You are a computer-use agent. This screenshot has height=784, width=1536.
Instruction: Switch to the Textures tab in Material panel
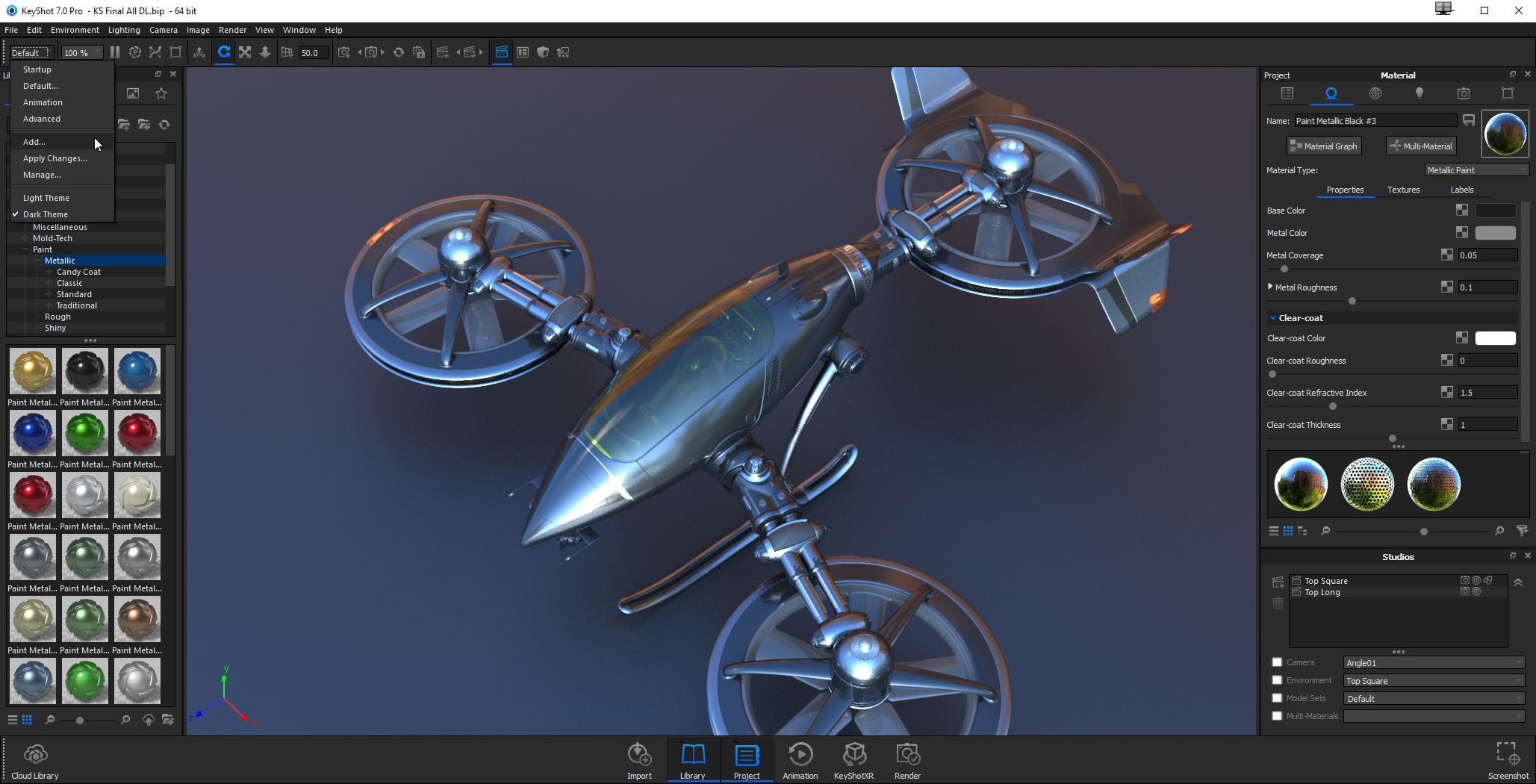pyautogui.click(x=1403, y=190)
